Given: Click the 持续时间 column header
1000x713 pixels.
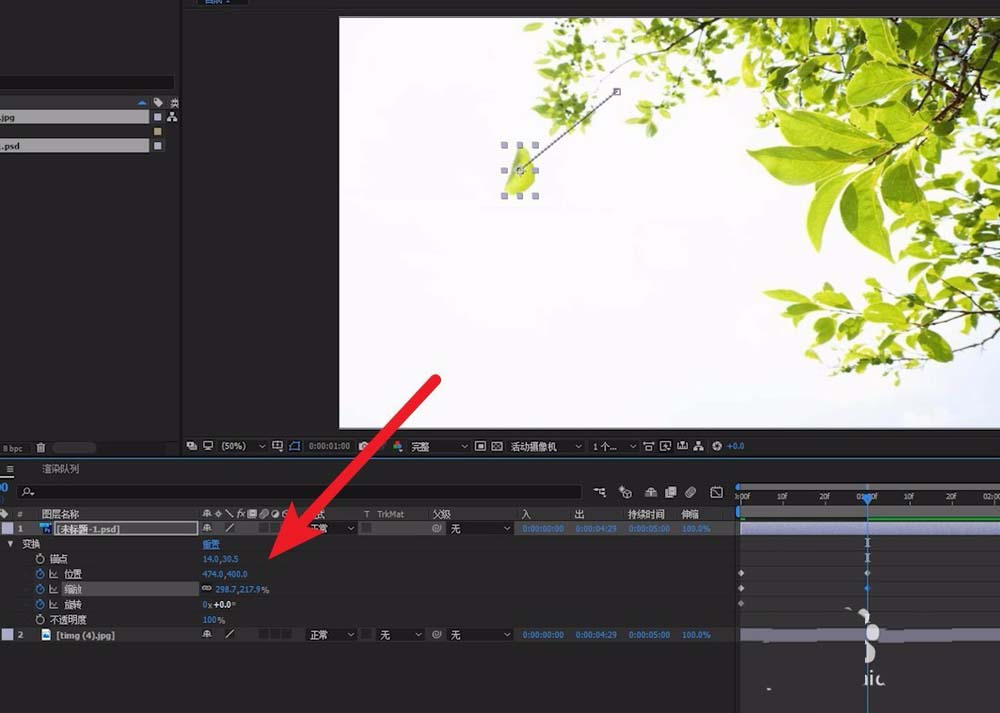Looking at the screenshot, I should (645, 514).
